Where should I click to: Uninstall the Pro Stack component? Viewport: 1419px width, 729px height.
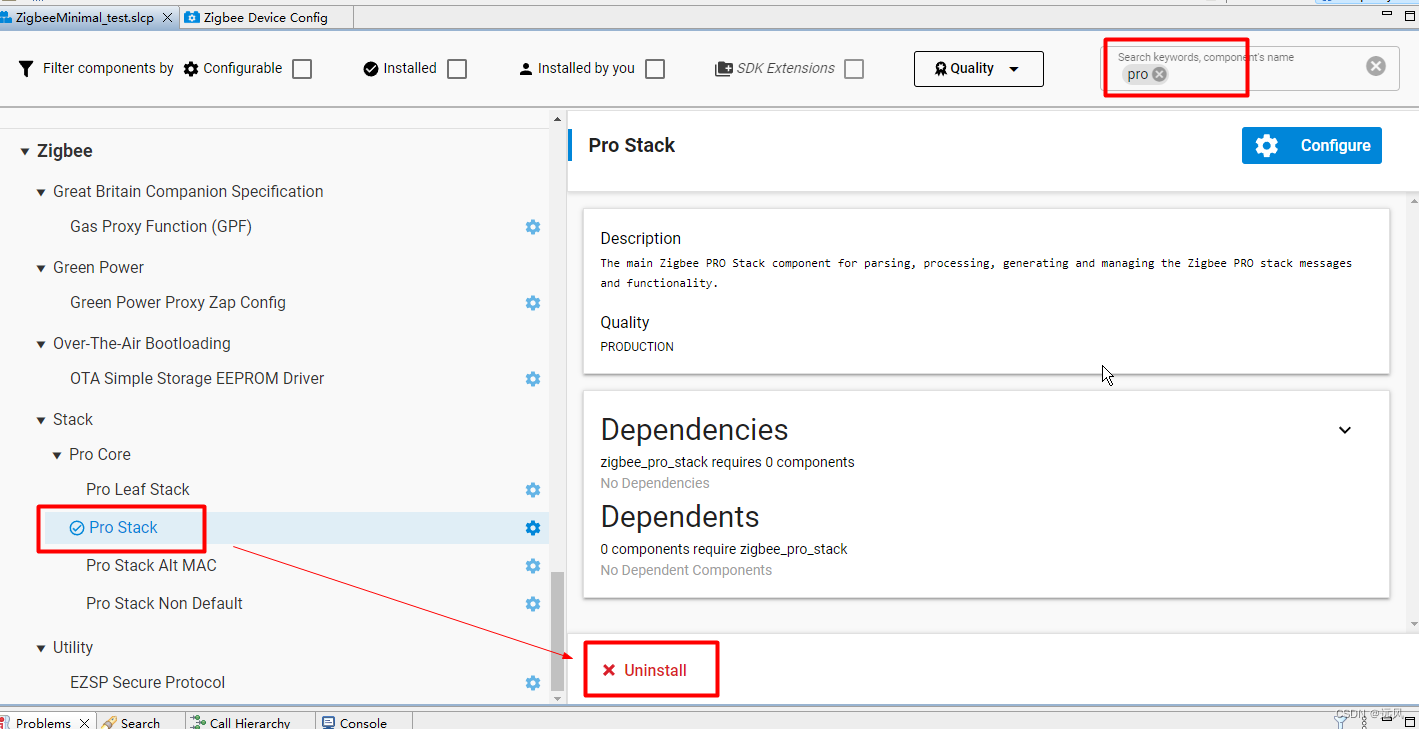650,669
